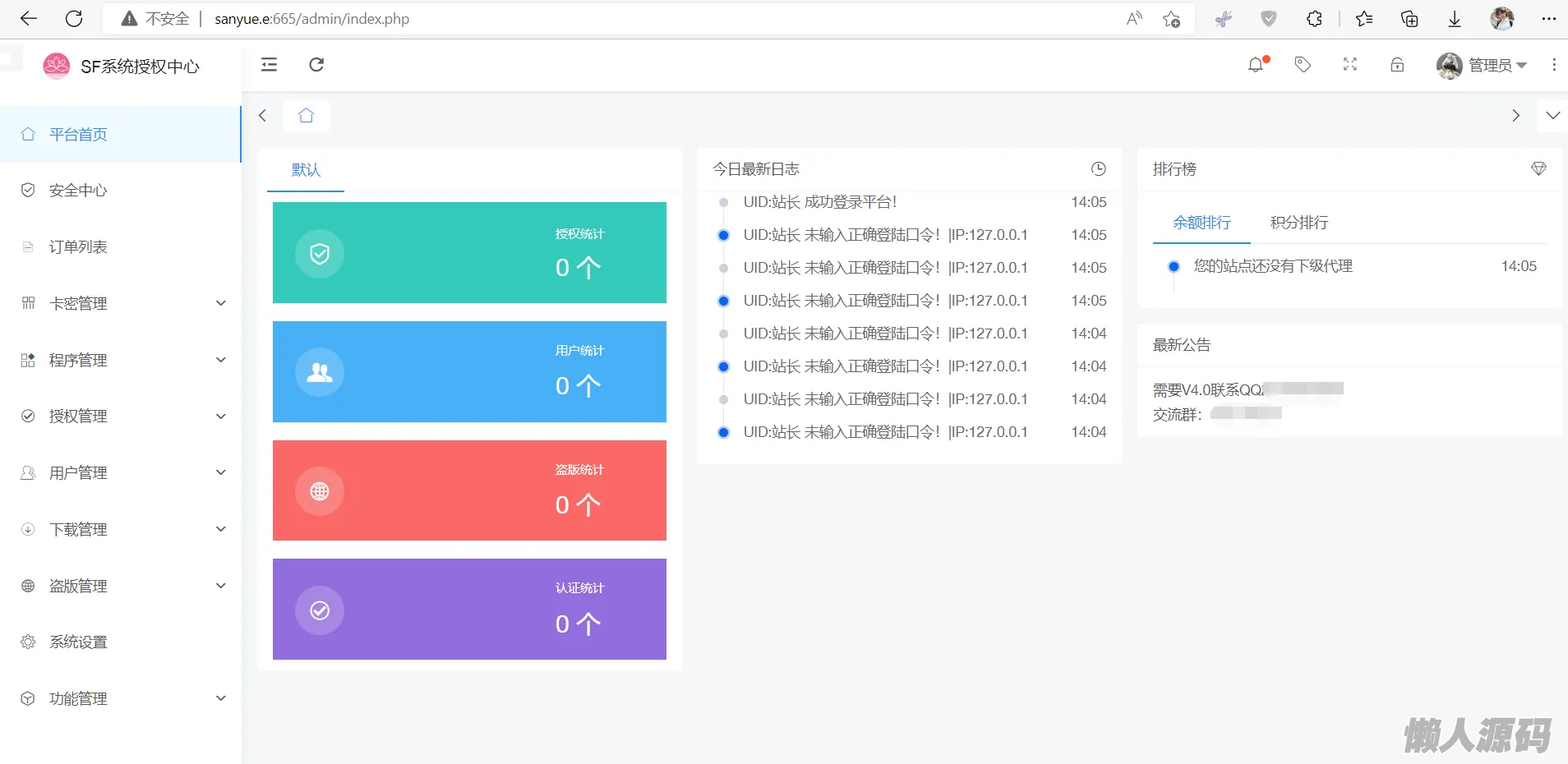Go to 订单列表 in sidebar
Image resolution: width=1568 pixels, height=764 pixels.
coord(78,247)
